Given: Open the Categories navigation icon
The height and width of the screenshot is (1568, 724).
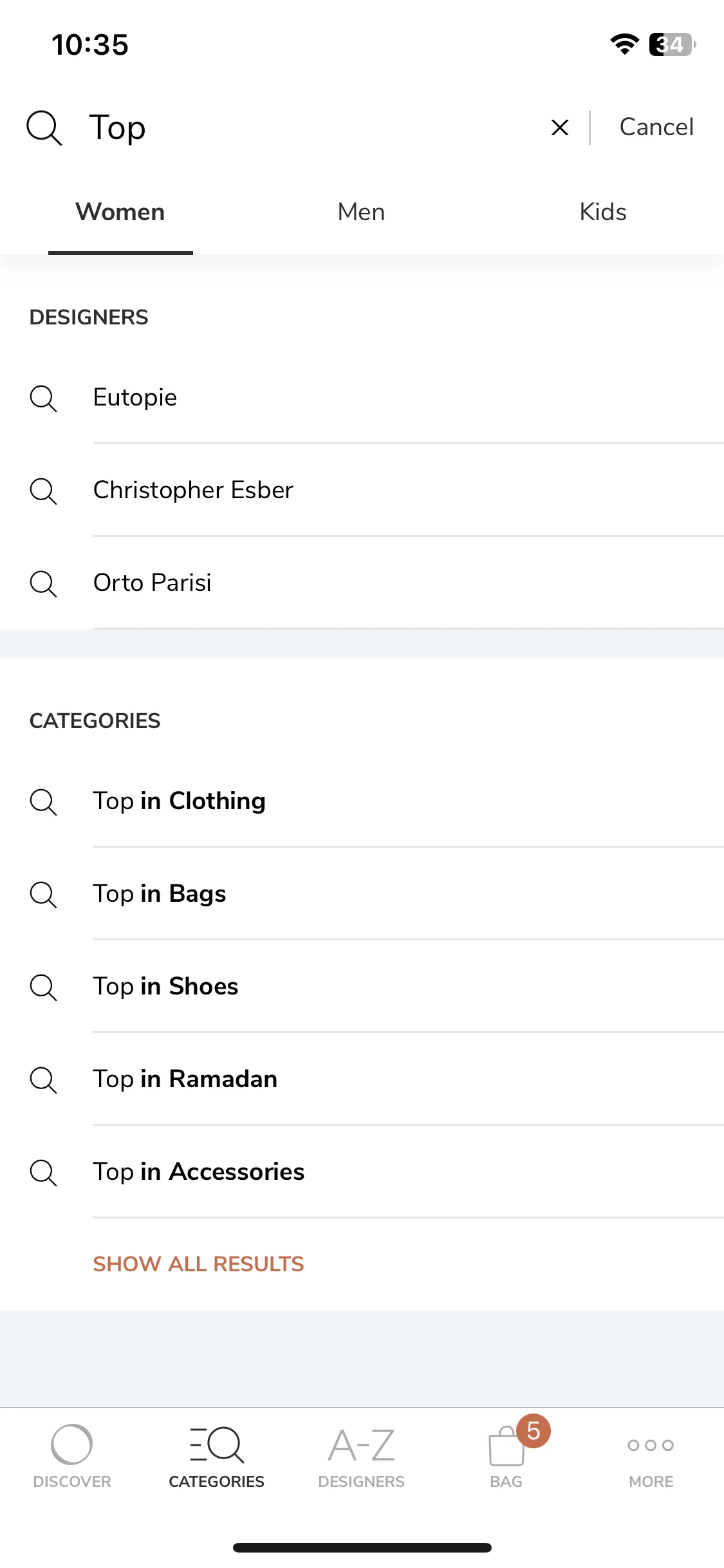Looking at the screenshot, I should 217,1445.
